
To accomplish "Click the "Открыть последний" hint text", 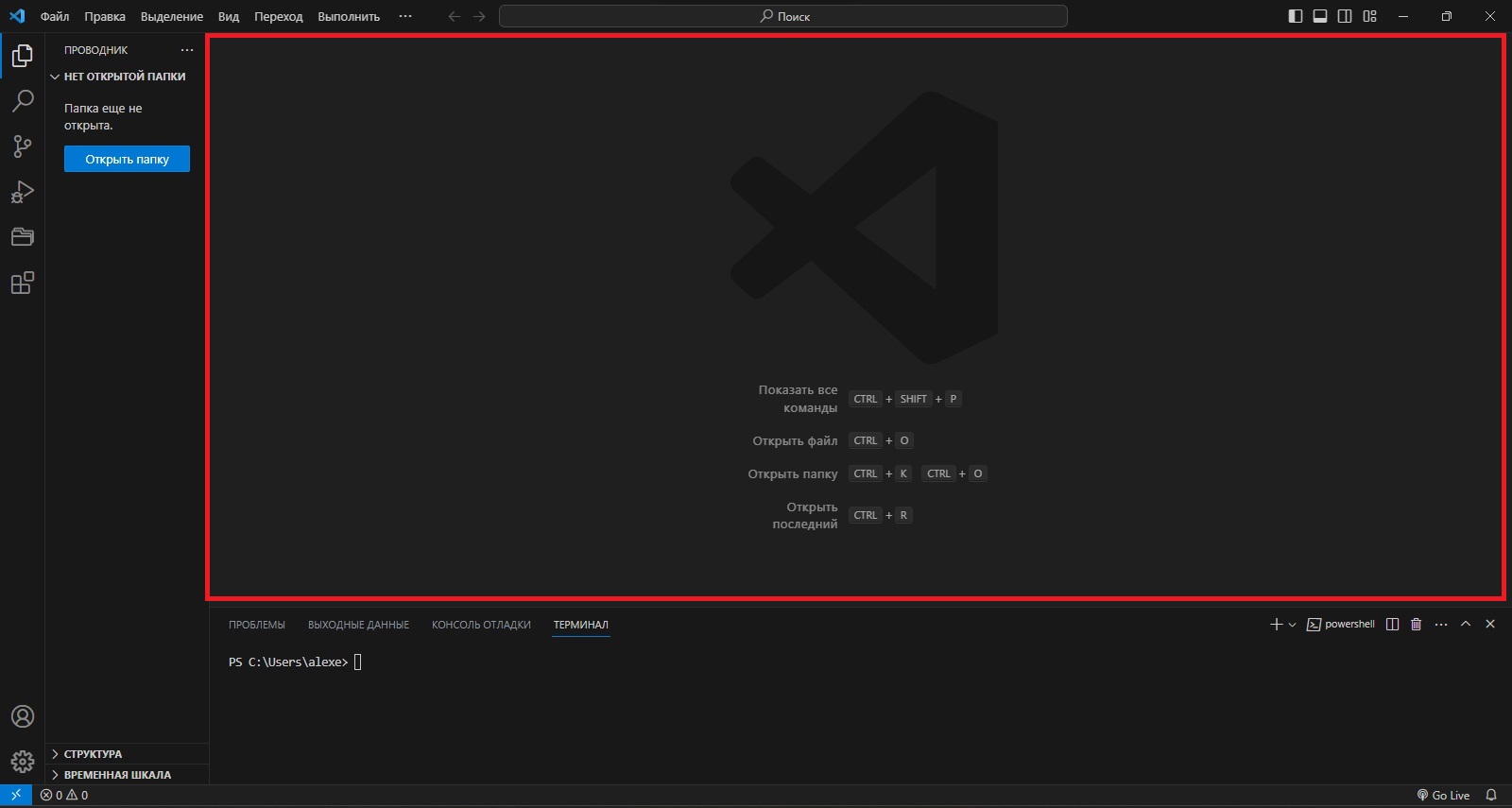I will 805,515.
